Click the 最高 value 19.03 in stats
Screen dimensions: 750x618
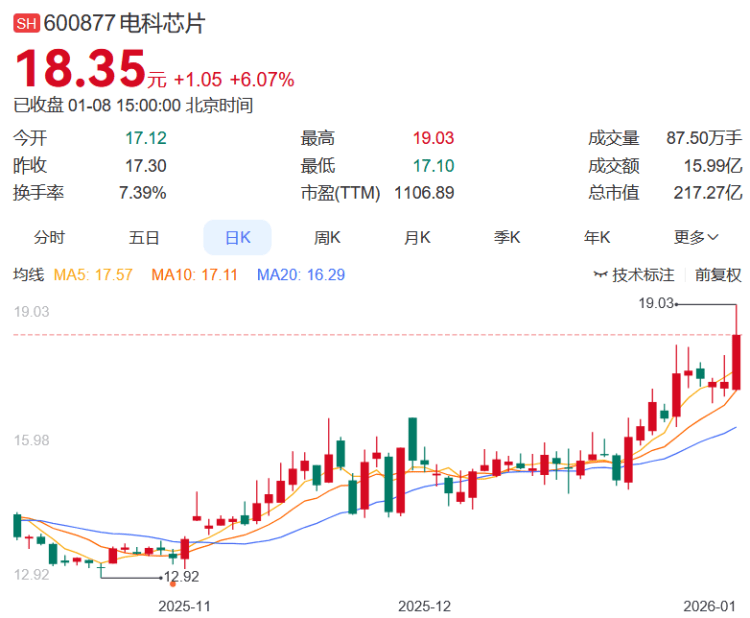[433, 138]
